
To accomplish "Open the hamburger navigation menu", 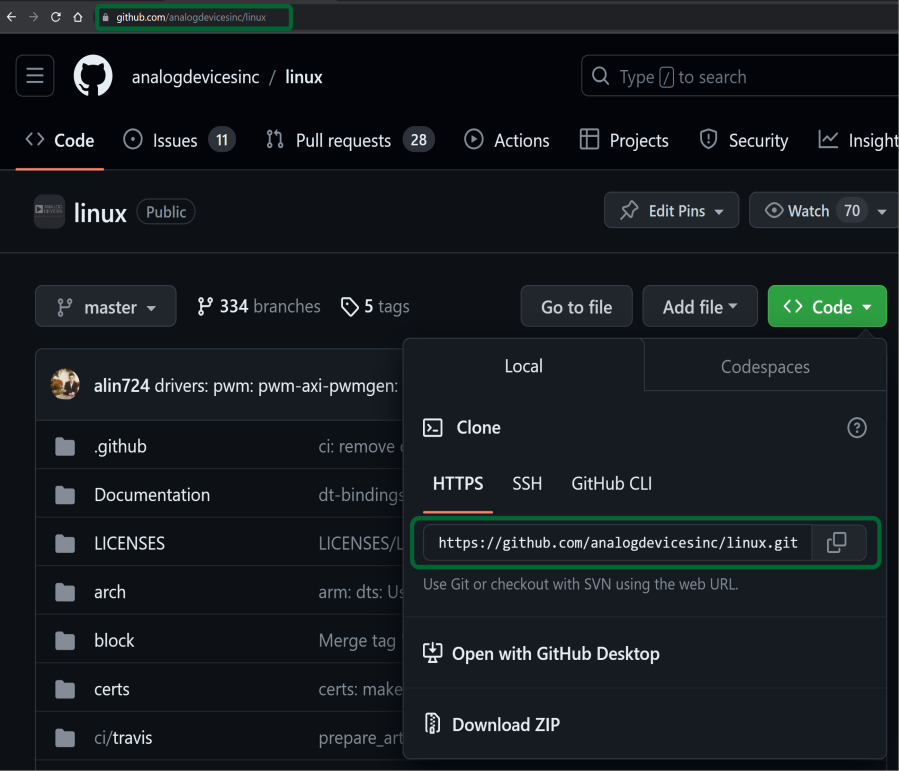I will click(x=35, y=77).
